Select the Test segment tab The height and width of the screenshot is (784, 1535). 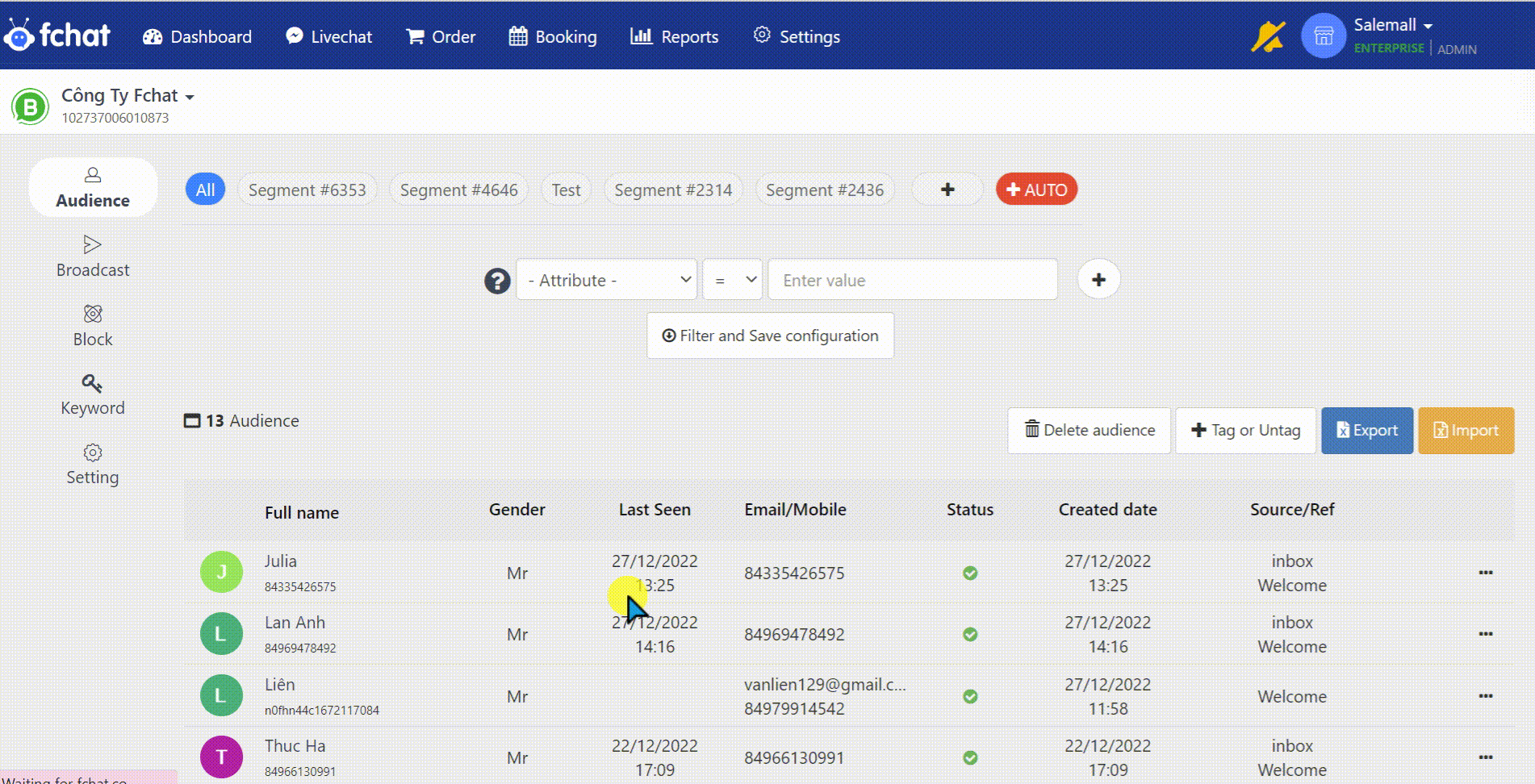pos(566,190)
